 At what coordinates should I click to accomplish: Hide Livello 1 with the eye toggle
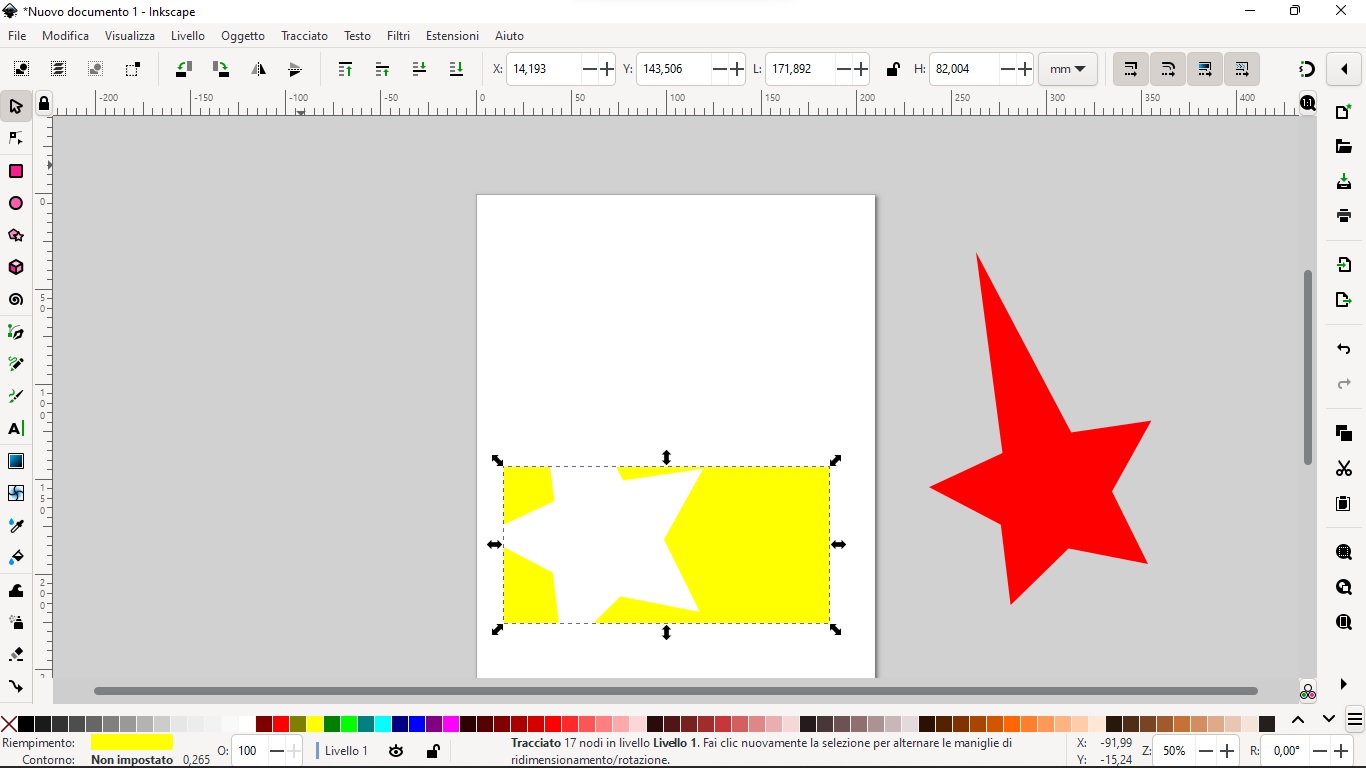tap(396, 751)
